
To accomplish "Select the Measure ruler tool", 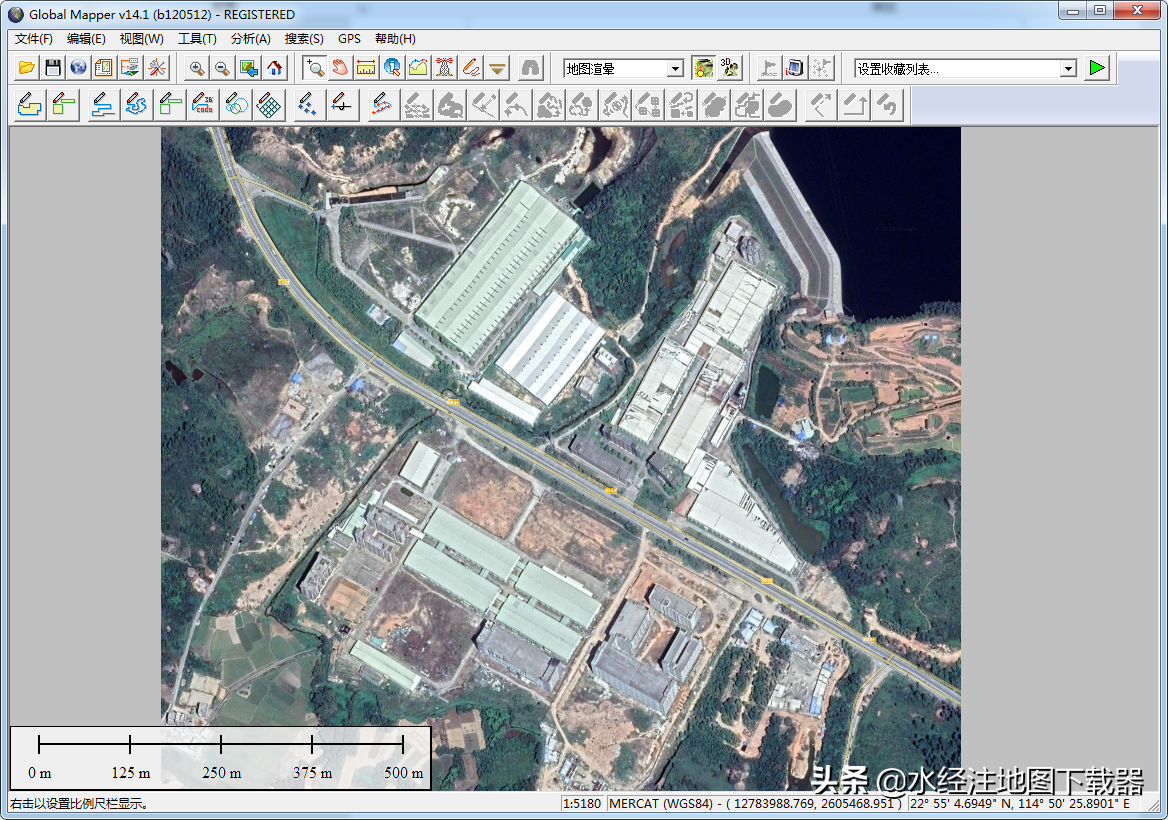I will coord(366,68).
